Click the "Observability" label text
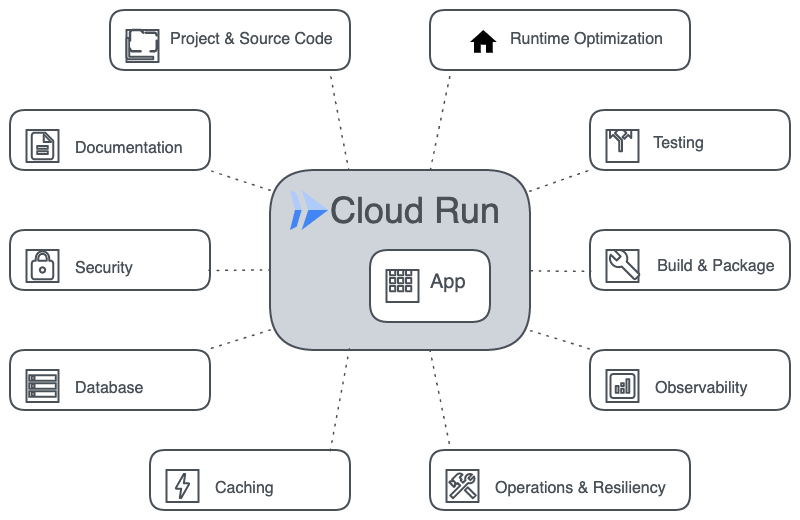800x520 pixels. pos(701,387)
